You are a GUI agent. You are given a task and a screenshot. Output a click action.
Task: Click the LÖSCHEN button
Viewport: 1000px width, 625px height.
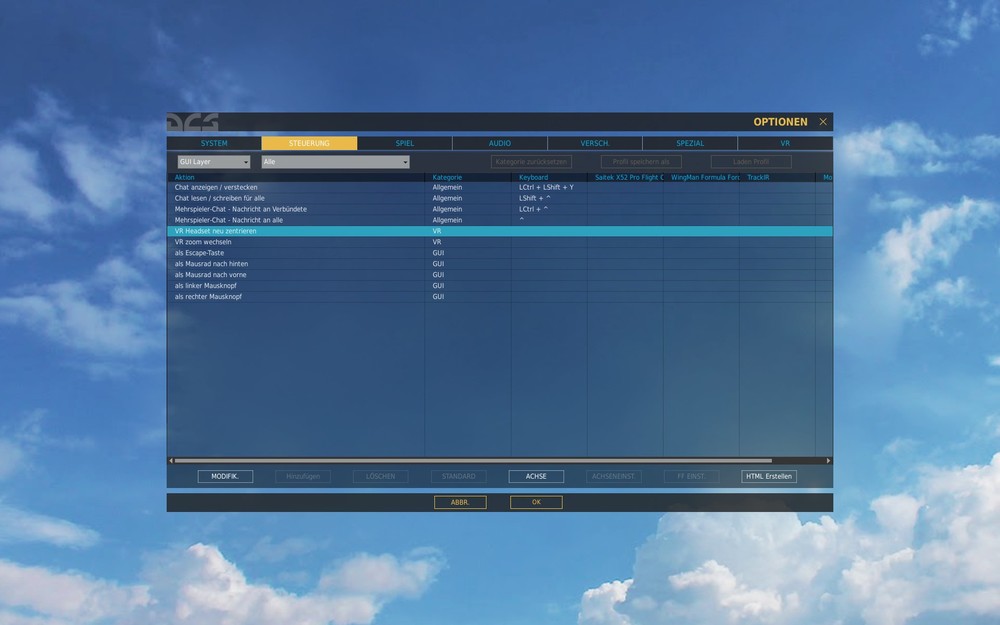(x=381, y=476)
